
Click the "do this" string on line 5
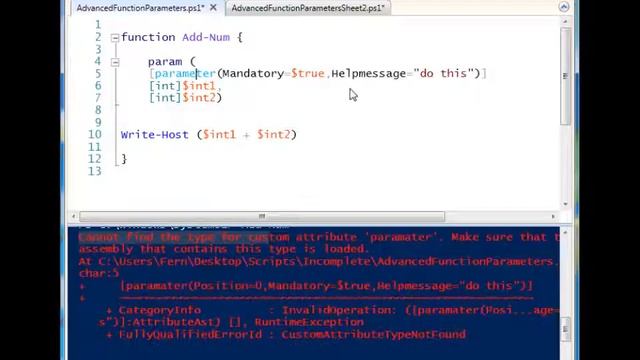(444, 73)
